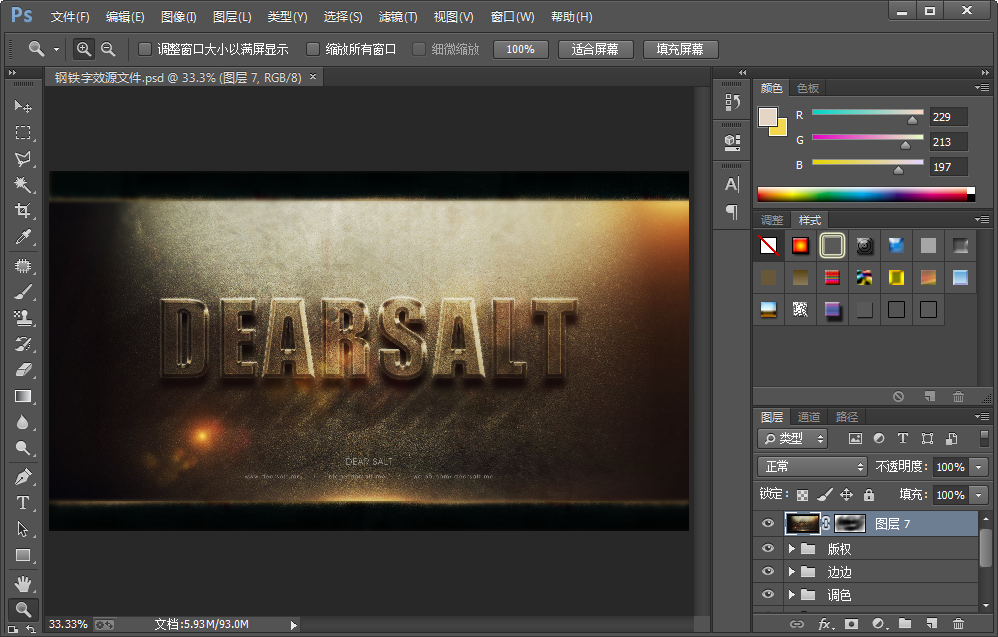Viewport: 998px width, 637px height.
Task: Expand the 版权 layer group
Action: [791, 549]
